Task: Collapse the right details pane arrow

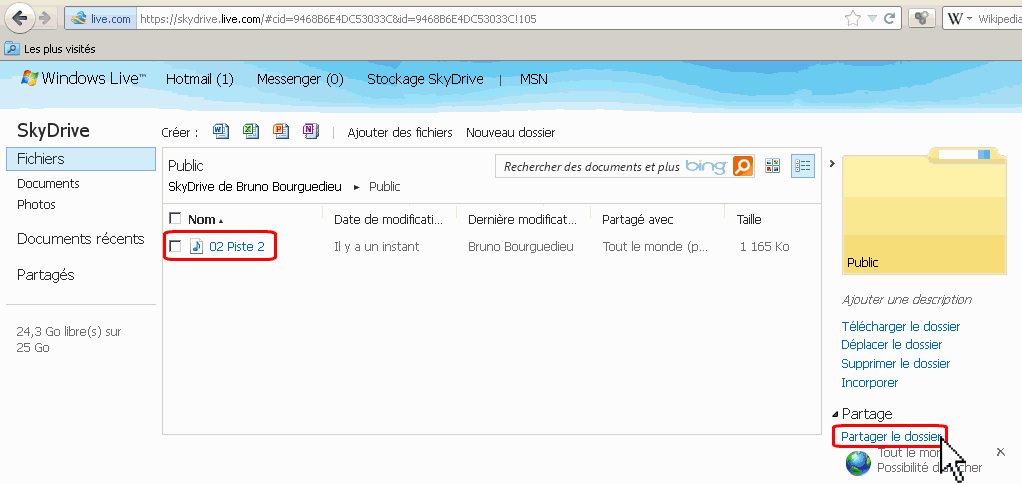Action: 832,164
